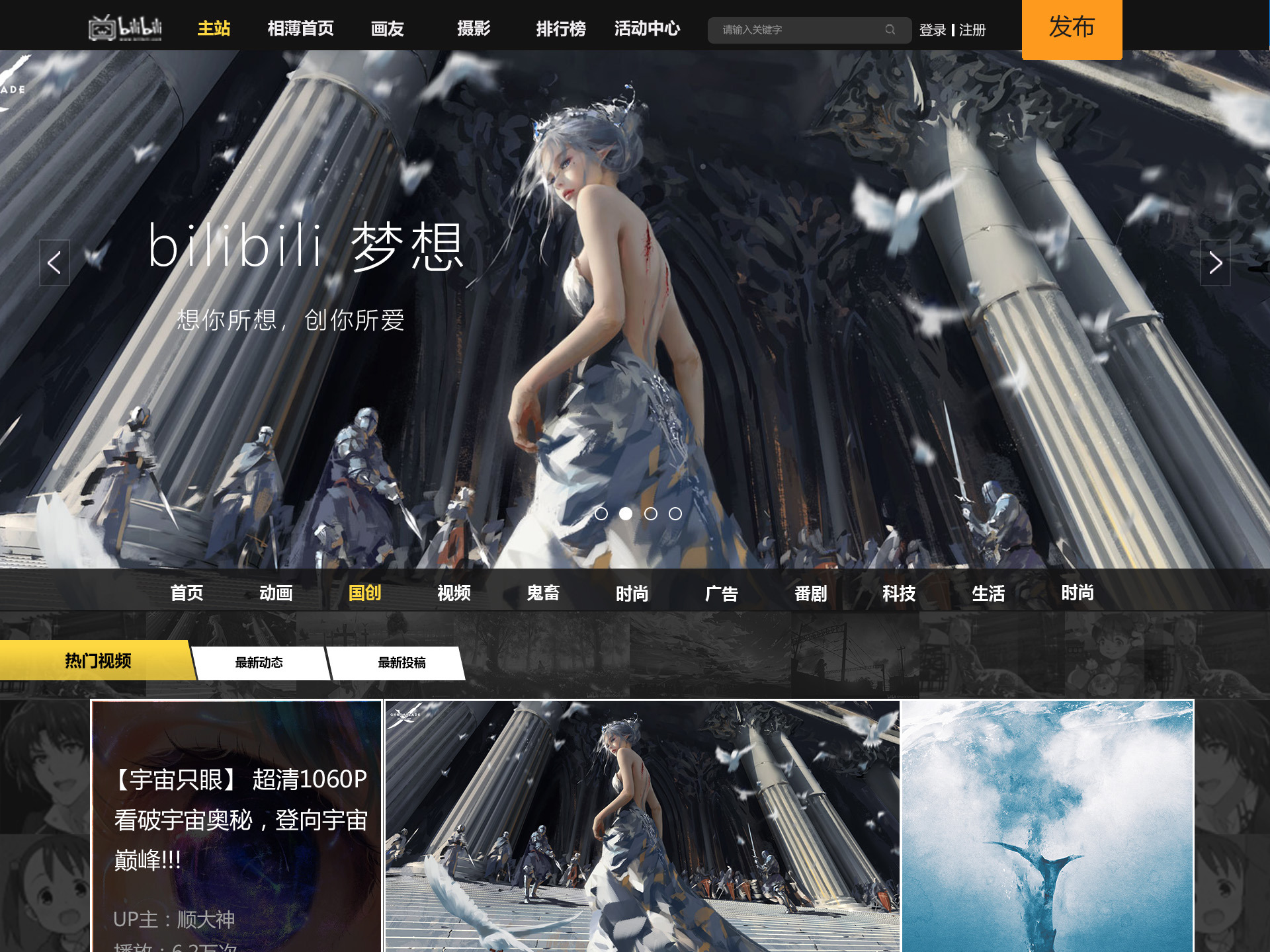The image size is (1270, 952).
Task: Open the whale tail video thumbnail
Action: (1048, 826)
